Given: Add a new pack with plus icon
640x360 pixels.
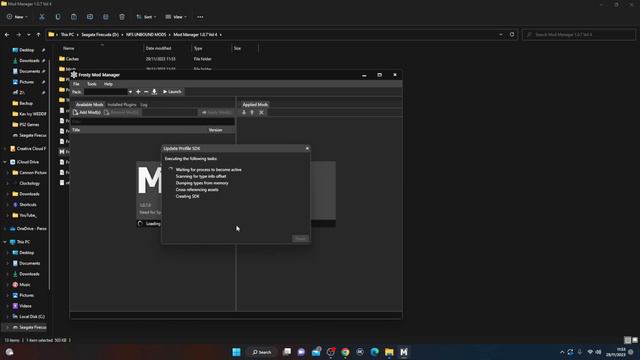Looking at the screenshot, I should pos(138,92).
